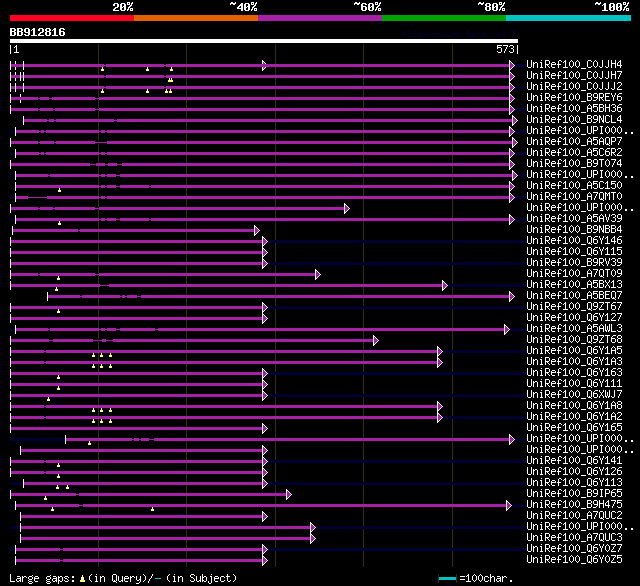Select the UniRef100_A5C6R2 label

(574, 153)
